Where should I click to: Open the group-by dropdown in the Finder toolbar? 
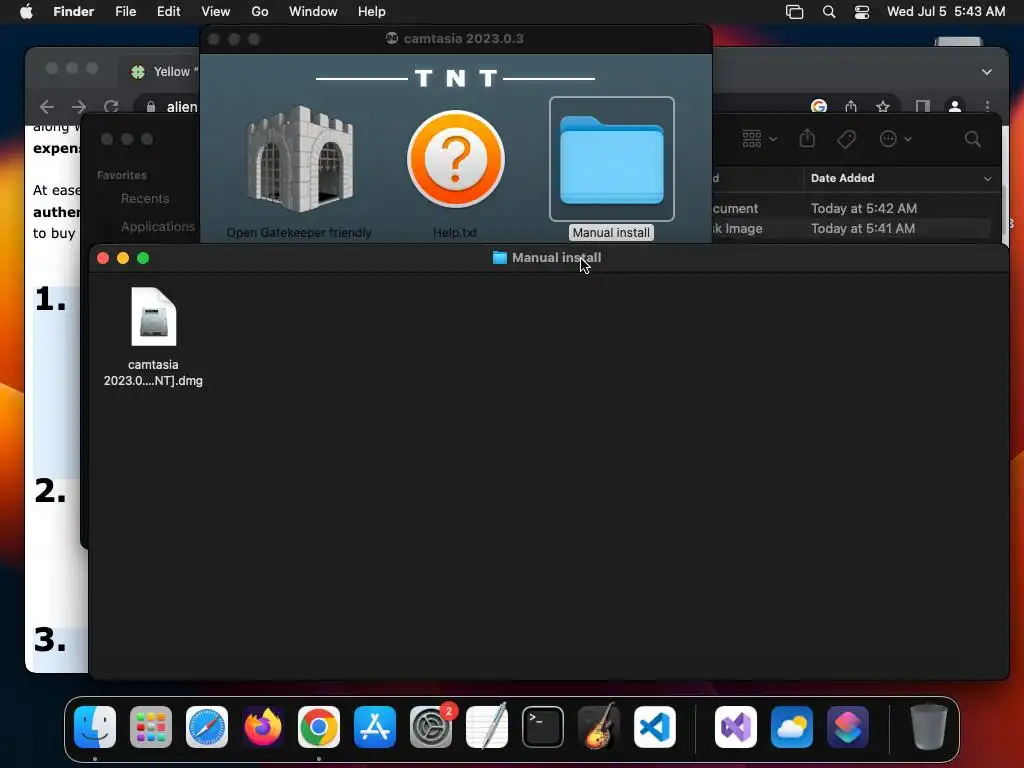coord(760,139)
